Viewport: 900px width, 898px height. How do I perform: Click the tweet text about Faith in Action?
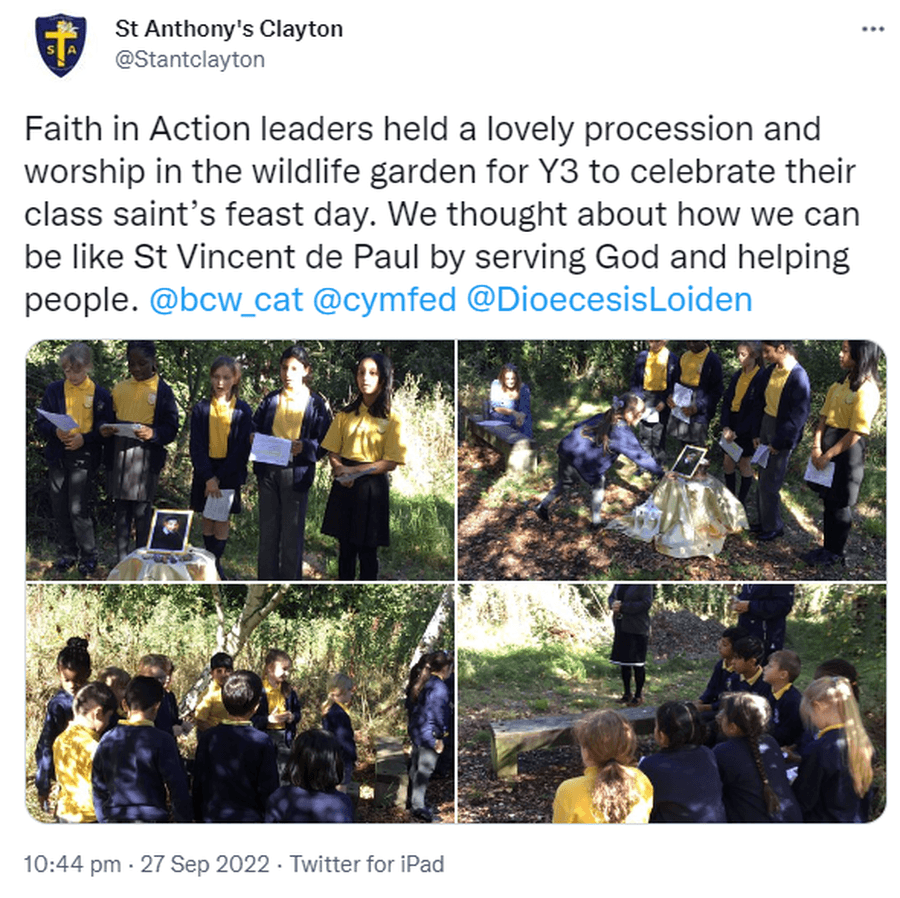click(442, 214)
